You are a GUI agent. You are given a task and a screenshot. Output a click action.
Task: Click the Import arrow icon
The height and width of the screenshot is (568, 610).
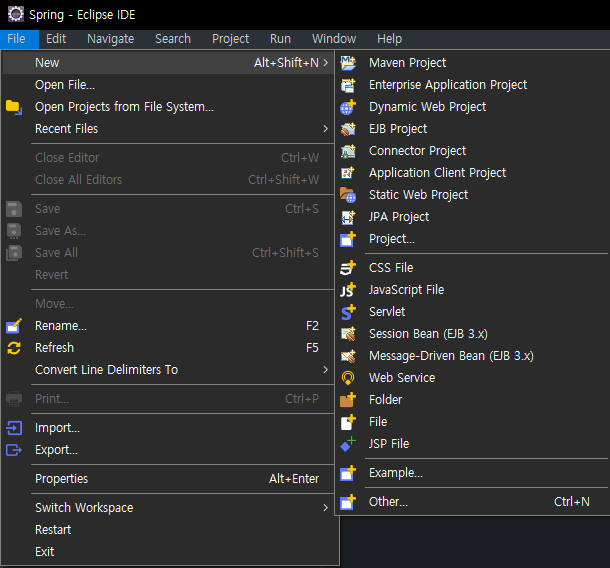coord(14,428)
